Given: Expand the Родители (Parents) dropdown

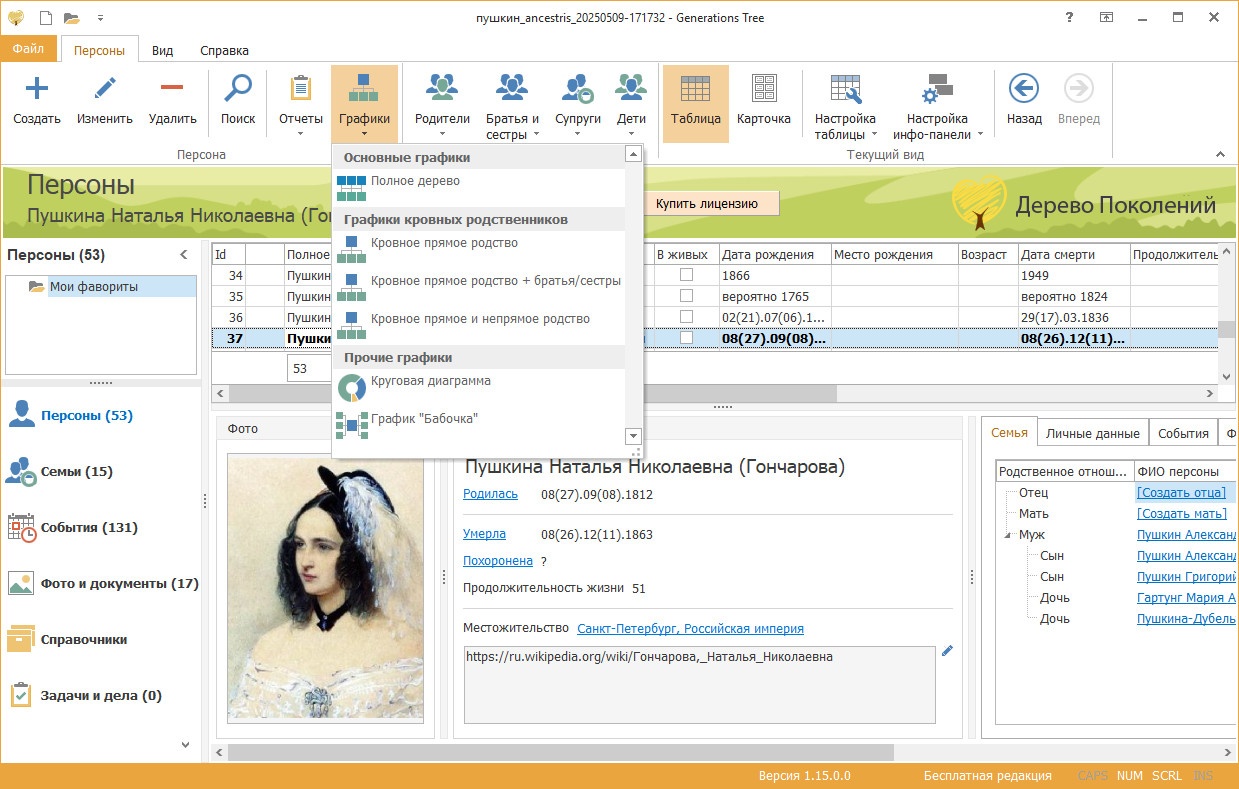Looking at the screenshot, I should click(442, 105).
